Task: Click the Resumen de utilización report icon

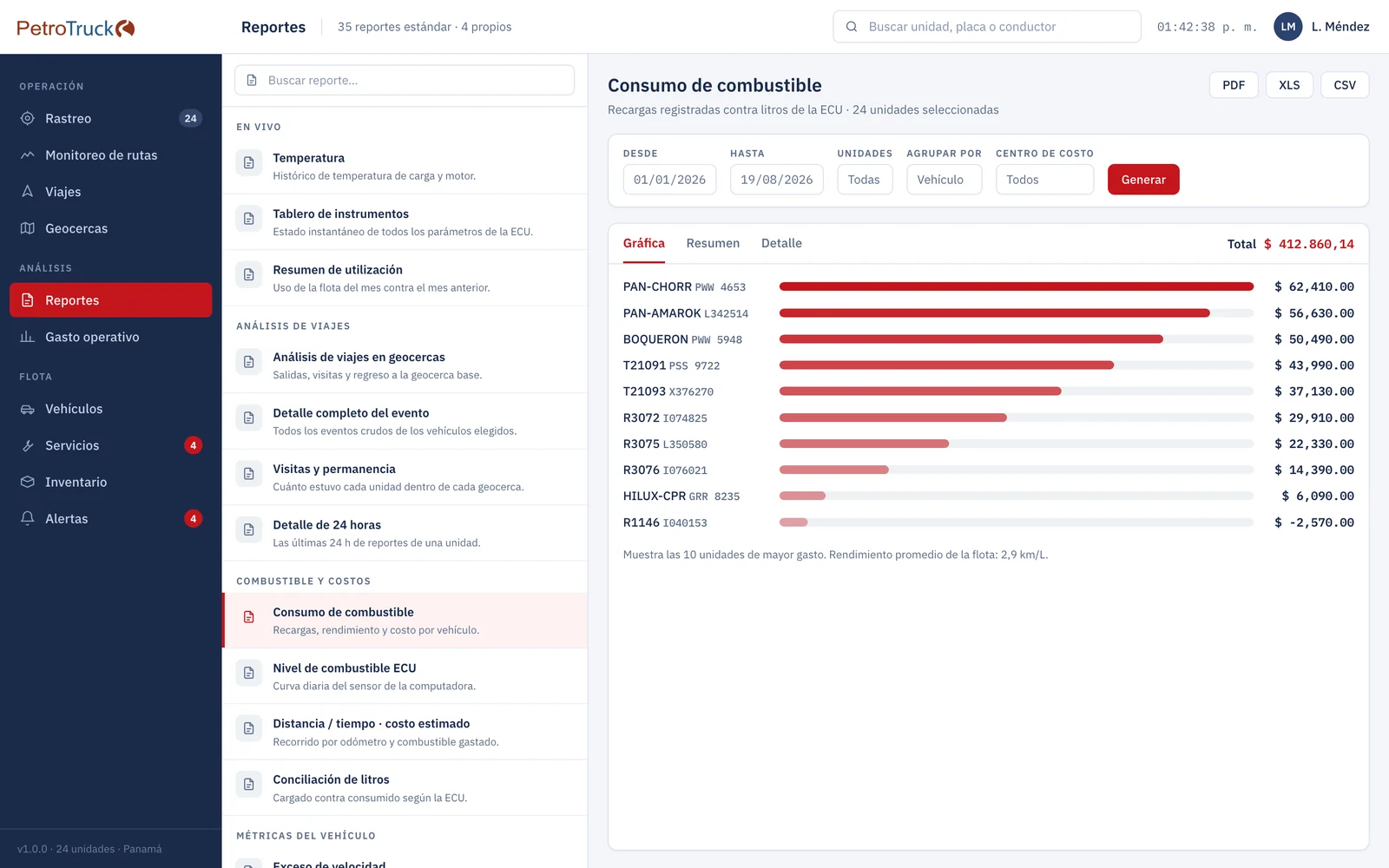Action: click(x=249, y=275)
